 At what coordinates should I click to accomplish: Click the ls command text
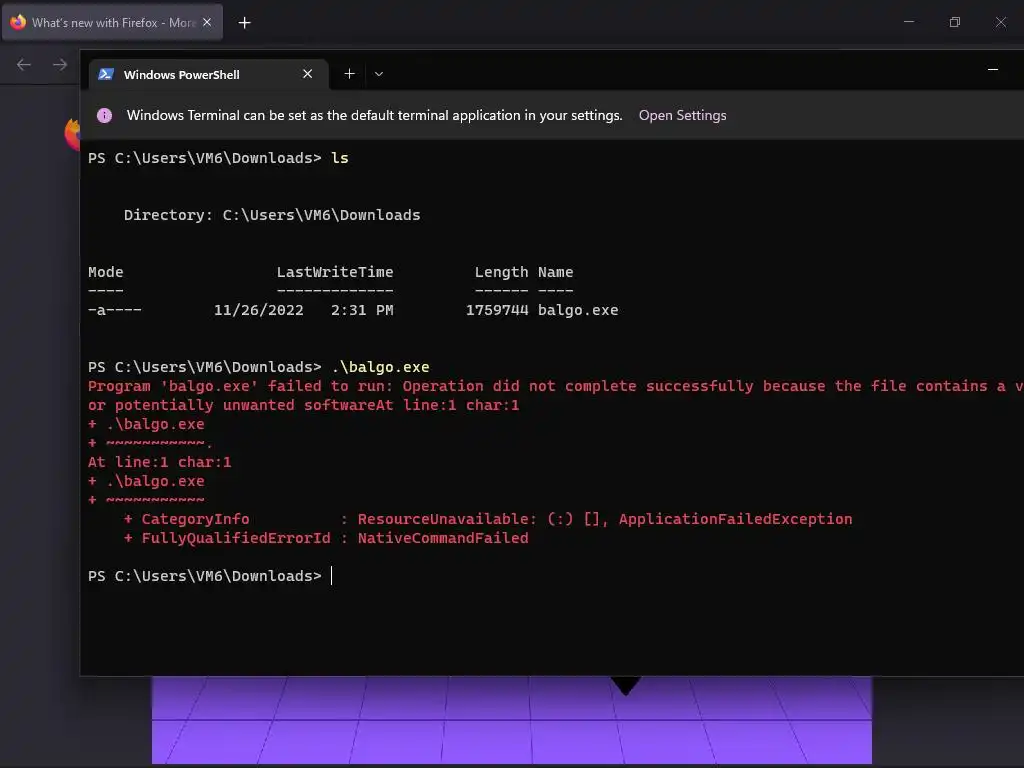[x=340, y=158]
